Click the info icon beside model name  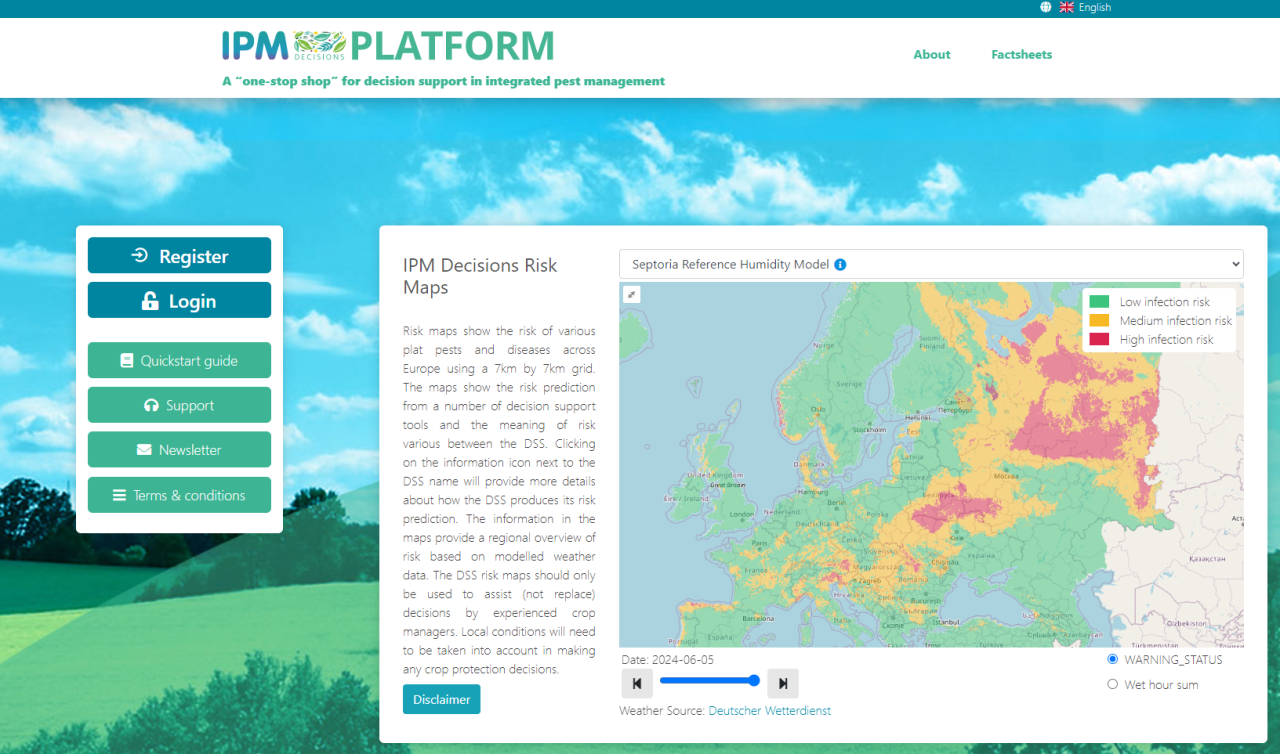[840, 265]
